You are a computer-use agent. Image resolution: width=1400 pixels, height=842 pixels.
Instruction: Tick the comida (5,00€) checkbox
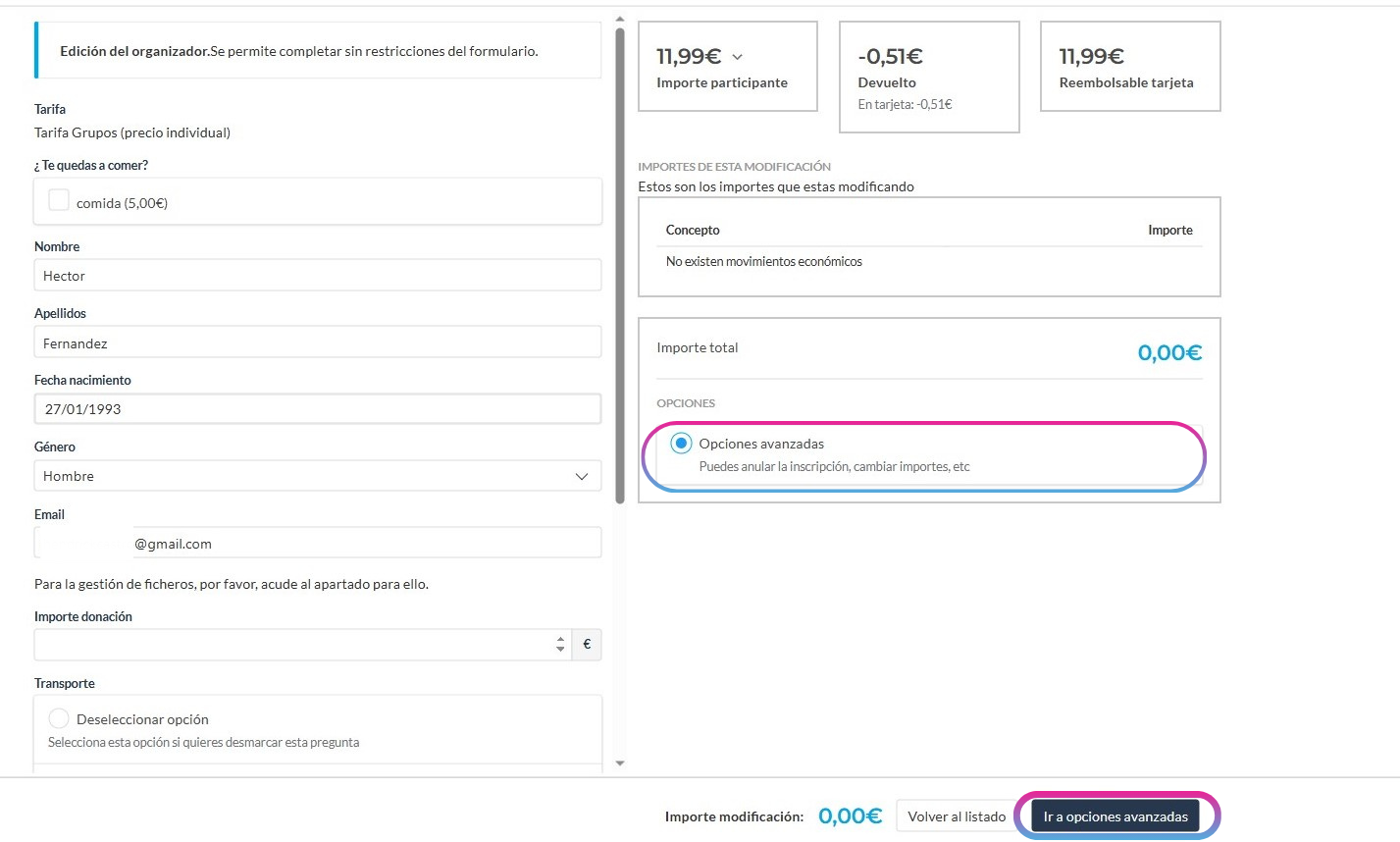pos(59,201)
